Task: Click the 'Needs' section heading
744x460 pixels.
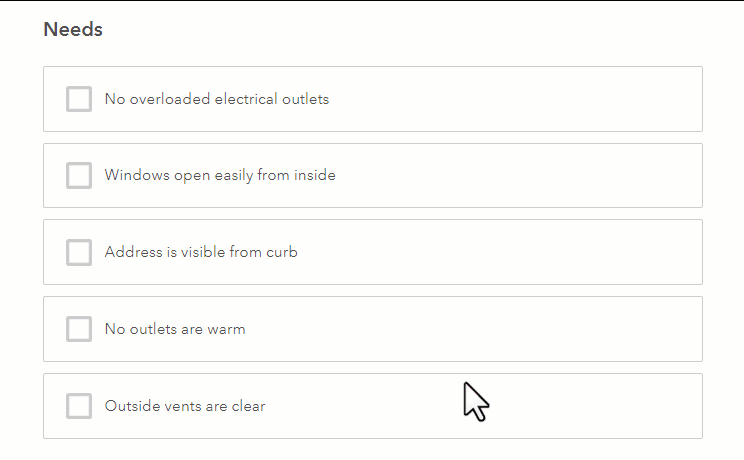Action: [x=73, y=30]
